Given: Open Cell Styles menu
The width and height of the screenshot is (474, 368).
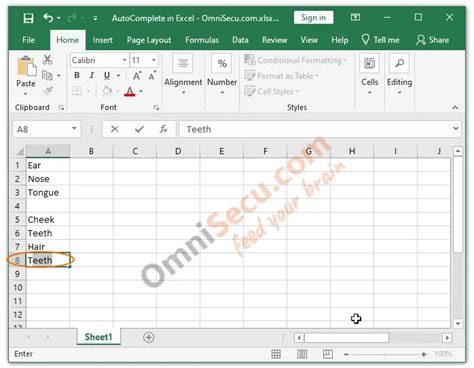Looking at the screenshot, I should [x=271, y=91].
